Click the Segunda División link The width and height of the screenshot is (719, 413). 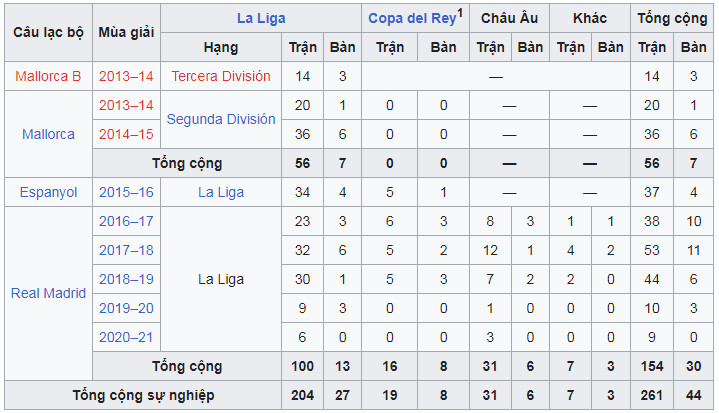click(x=221, y=119)
